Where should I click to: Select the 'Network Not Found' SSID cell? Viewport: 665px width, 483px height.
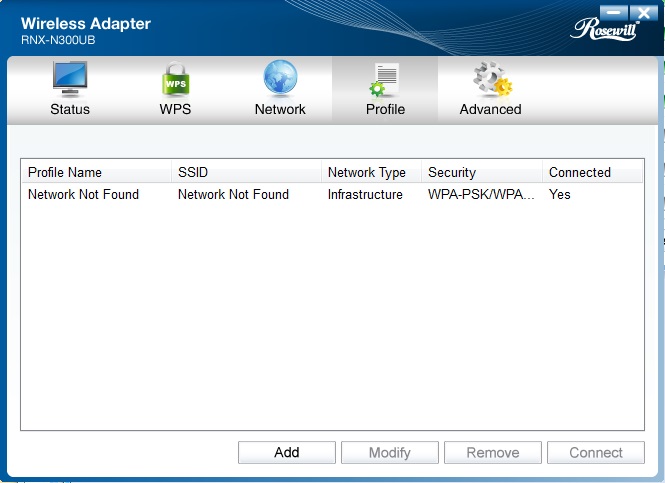tap(233, 194)
